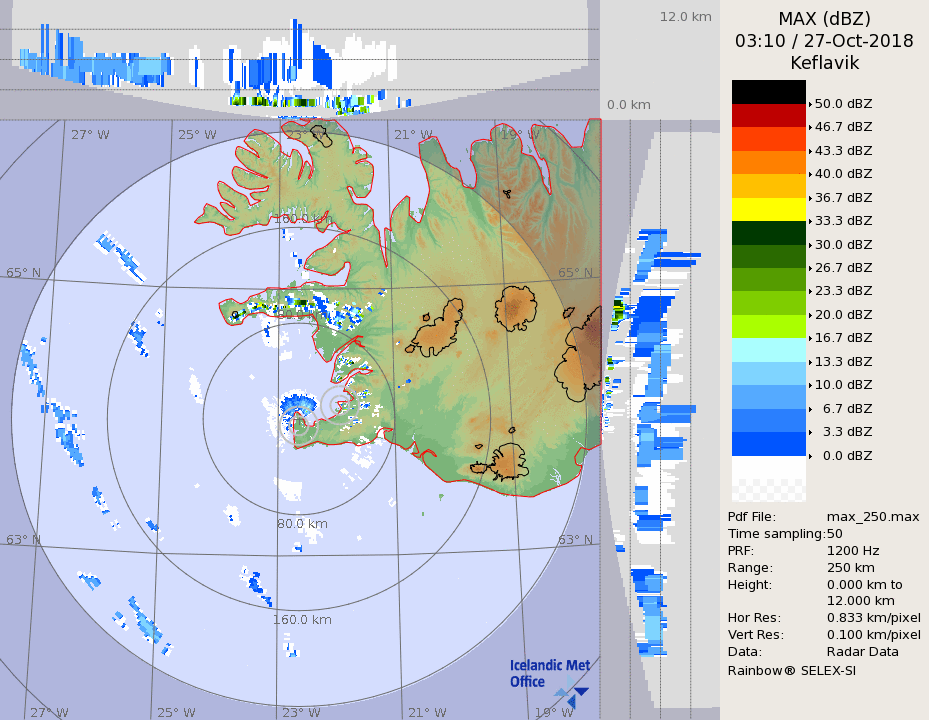Select the Keflavik station name
Viewport: 929px width, 720px height.
[824, 63]
